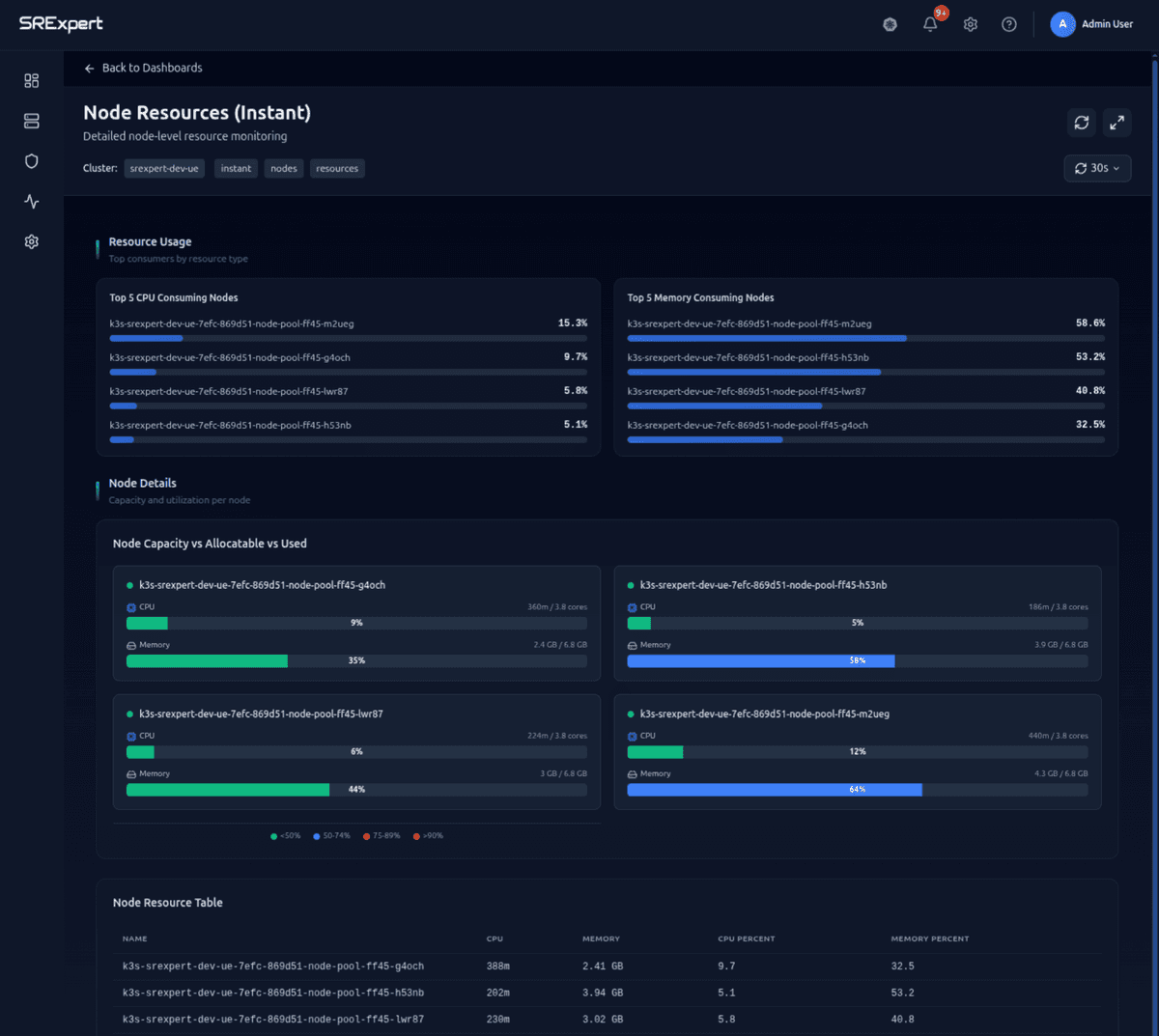The height and width of the screenshot is (1036, 1159).
Task: Refresh the Node Resources dashboard
Action: coord(1081,123)
